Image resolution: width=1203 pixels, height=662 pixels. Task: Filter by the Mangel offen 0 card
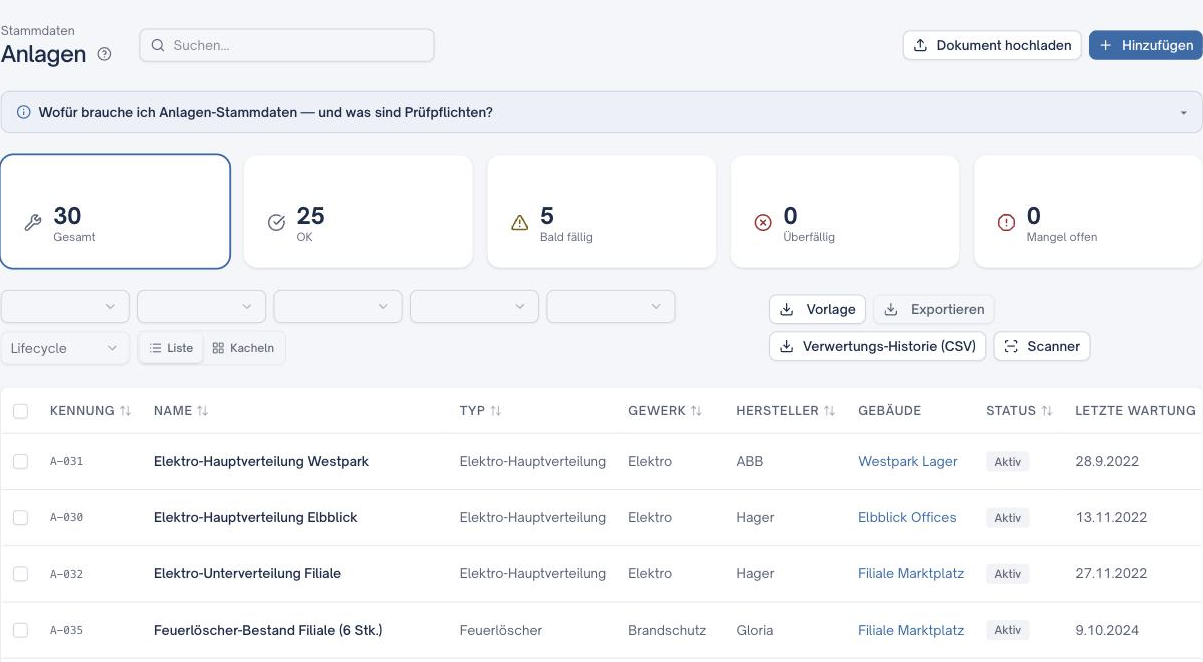pyautogui.click(x=1089, y=211)
